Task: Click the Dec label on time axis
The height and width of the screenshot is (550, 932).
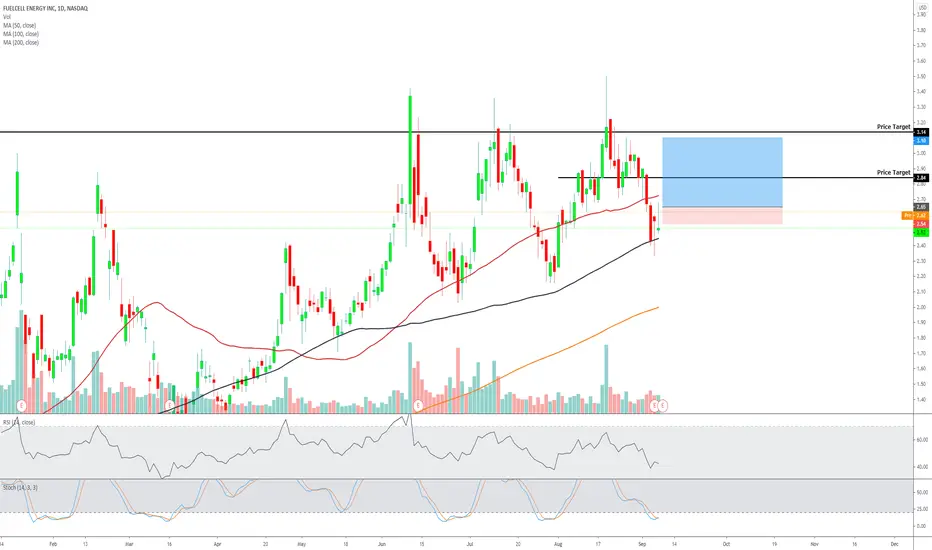Action: tap(894, 544)
